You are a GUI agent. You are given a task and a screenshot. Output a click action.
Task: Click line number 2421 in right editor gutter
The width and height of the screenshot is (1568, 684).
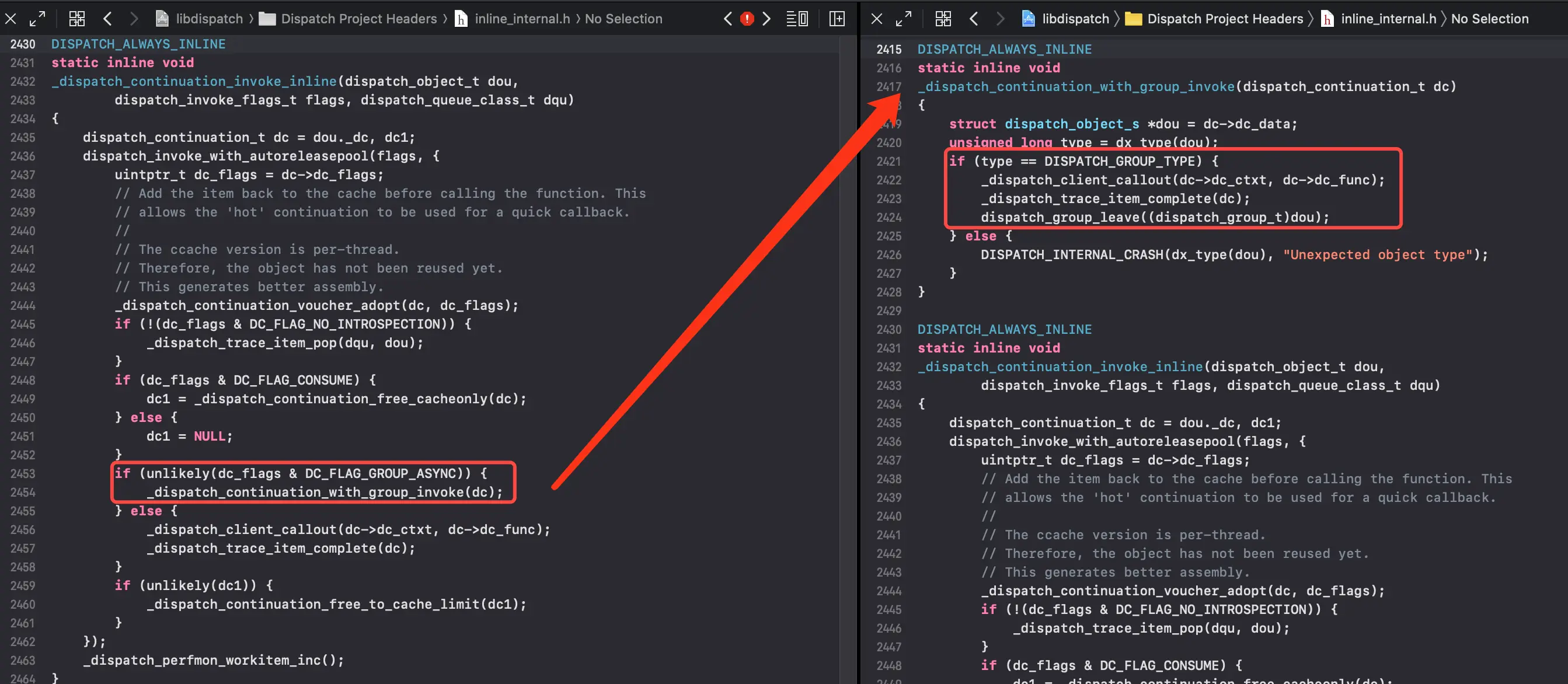coord(888,161)
